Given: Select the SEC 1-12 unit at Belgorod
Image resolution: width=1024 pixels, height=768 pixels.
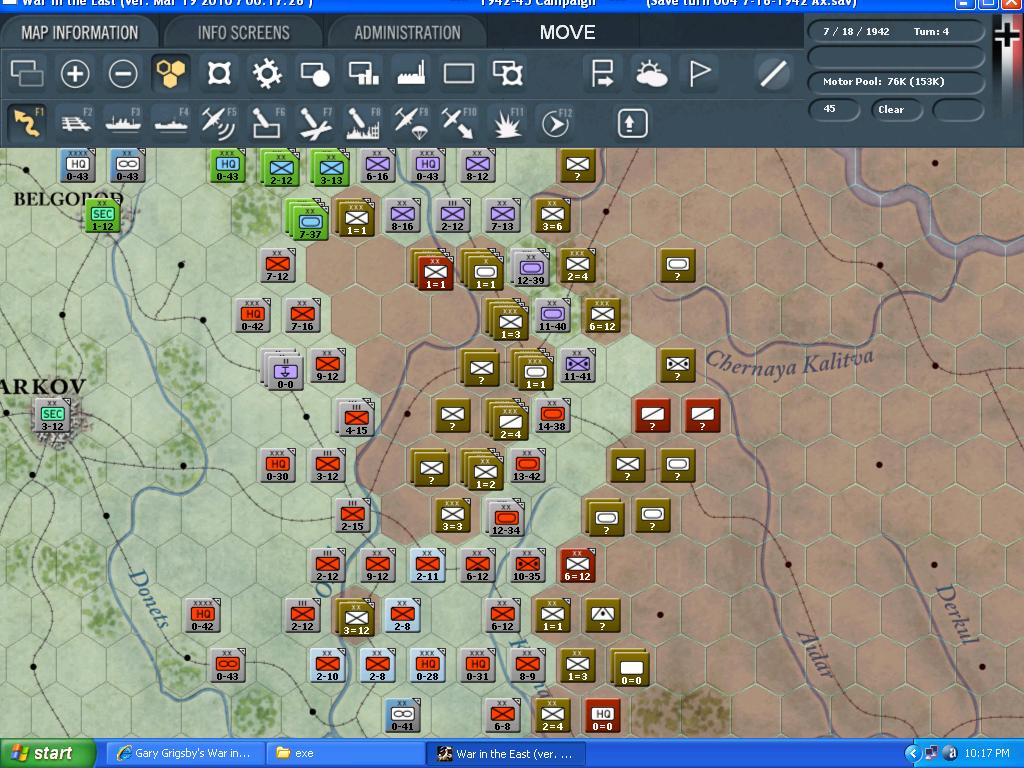Looking at the screenshot, I should tap(103, 216).
